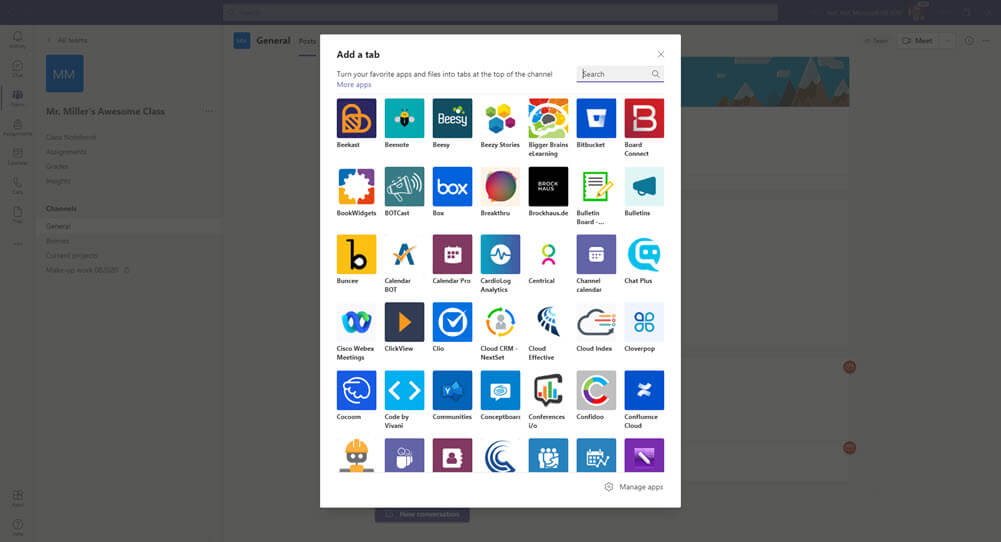Select the Beekast app icon

(x=356, y=118)
